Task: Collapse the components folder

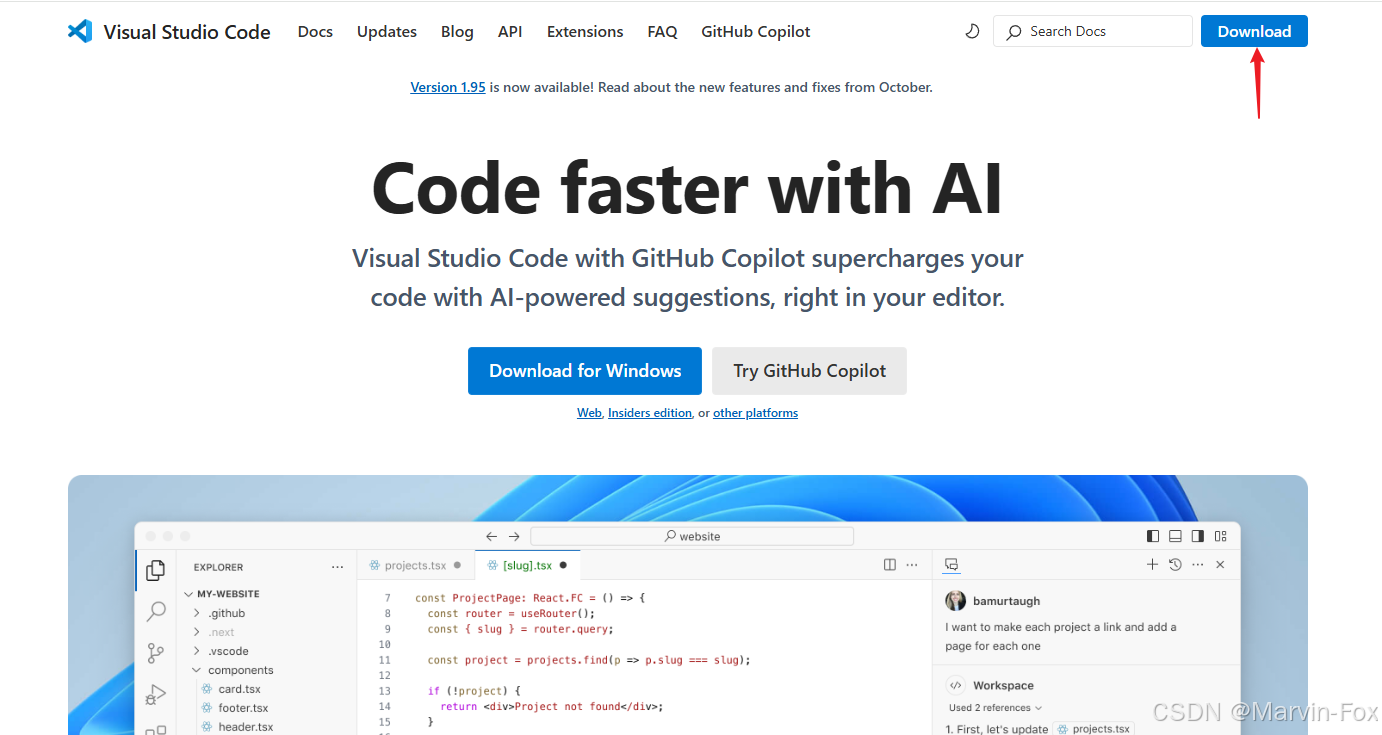Action: pos(197,670)
